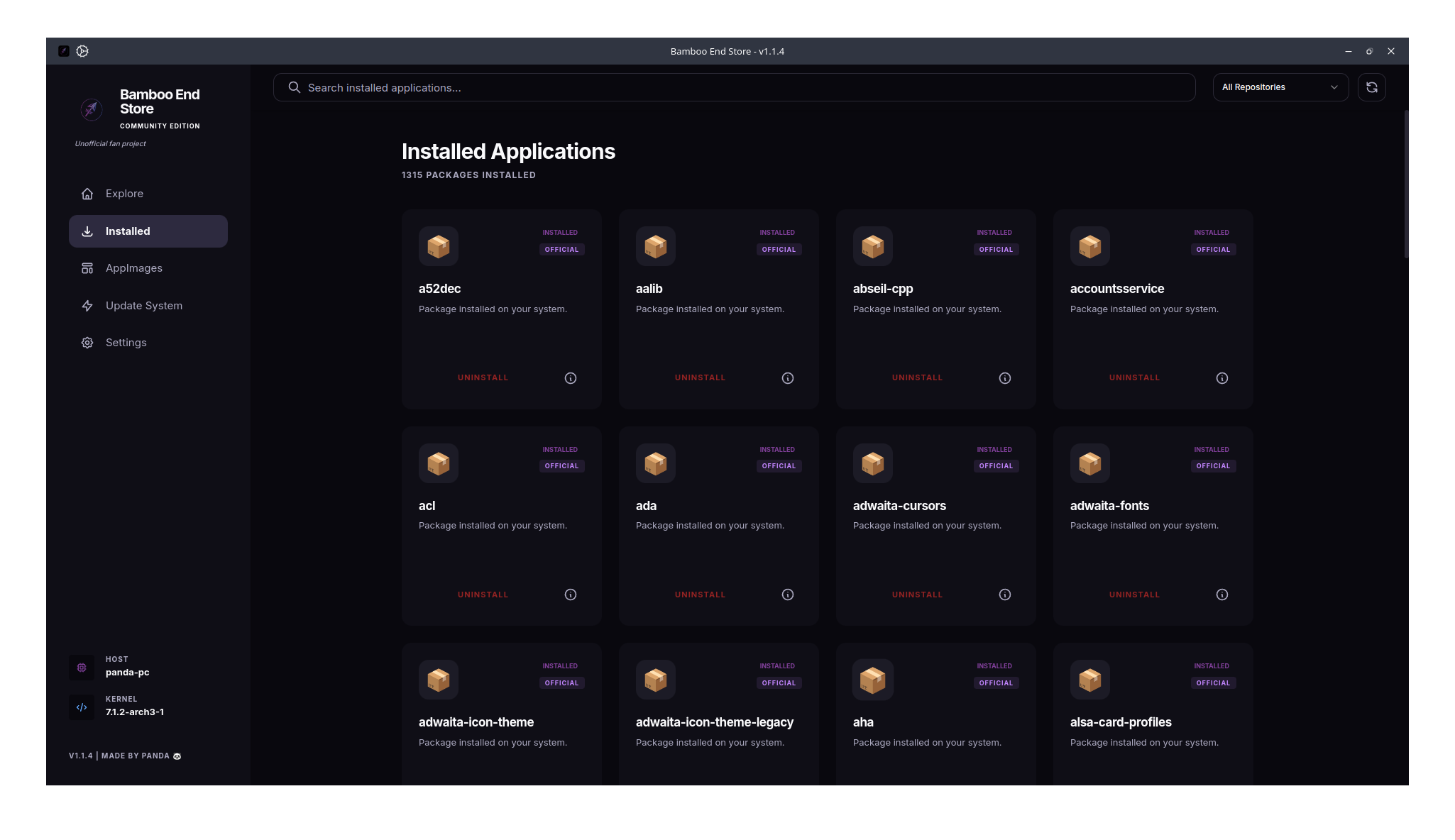This screenshot has width=1455, height=840.
Task: Click the Unofficial fan project text
Action: tap(111, 144)
